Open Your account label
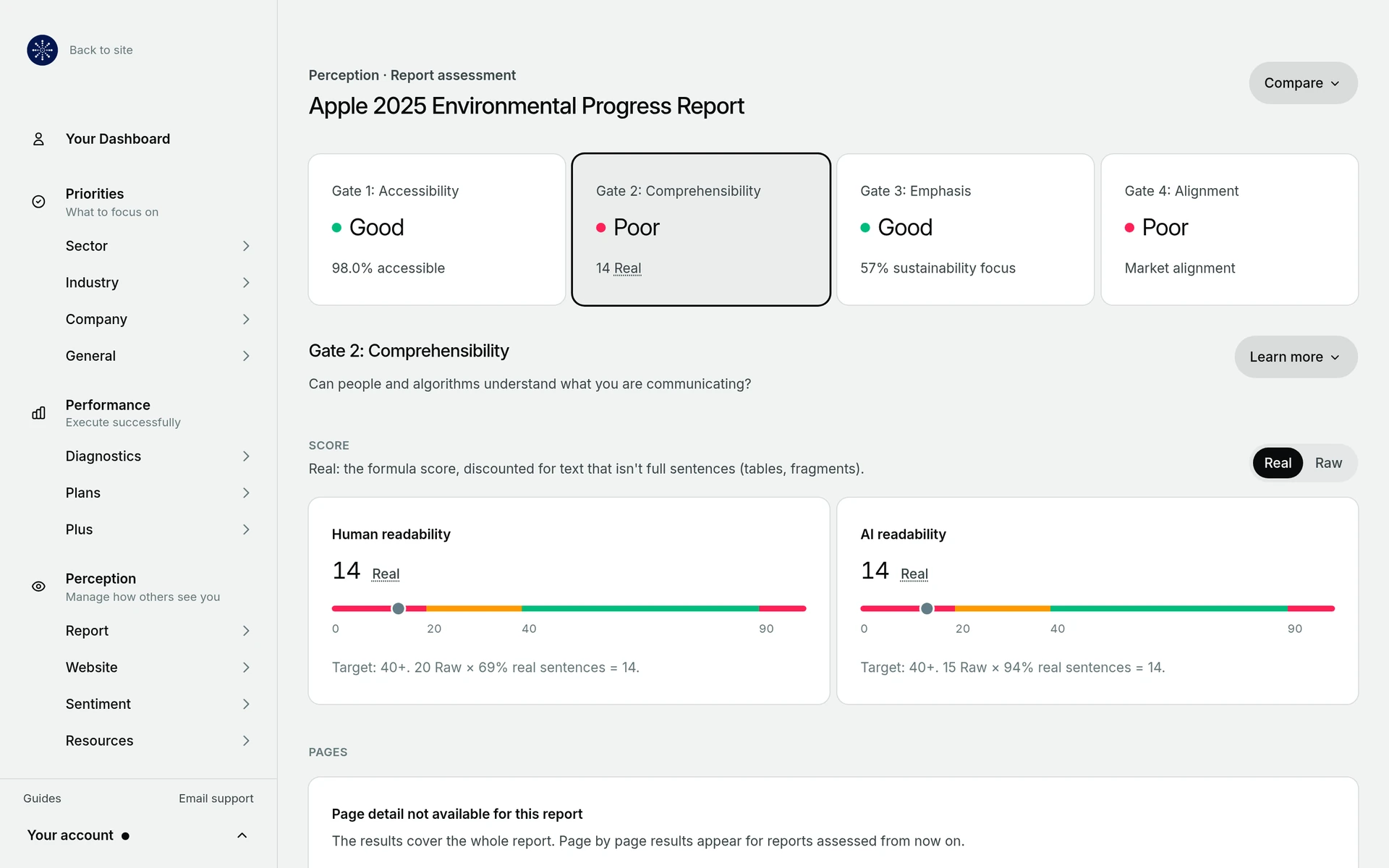This screenshot has height=868, width=1389. coord(70,835)
